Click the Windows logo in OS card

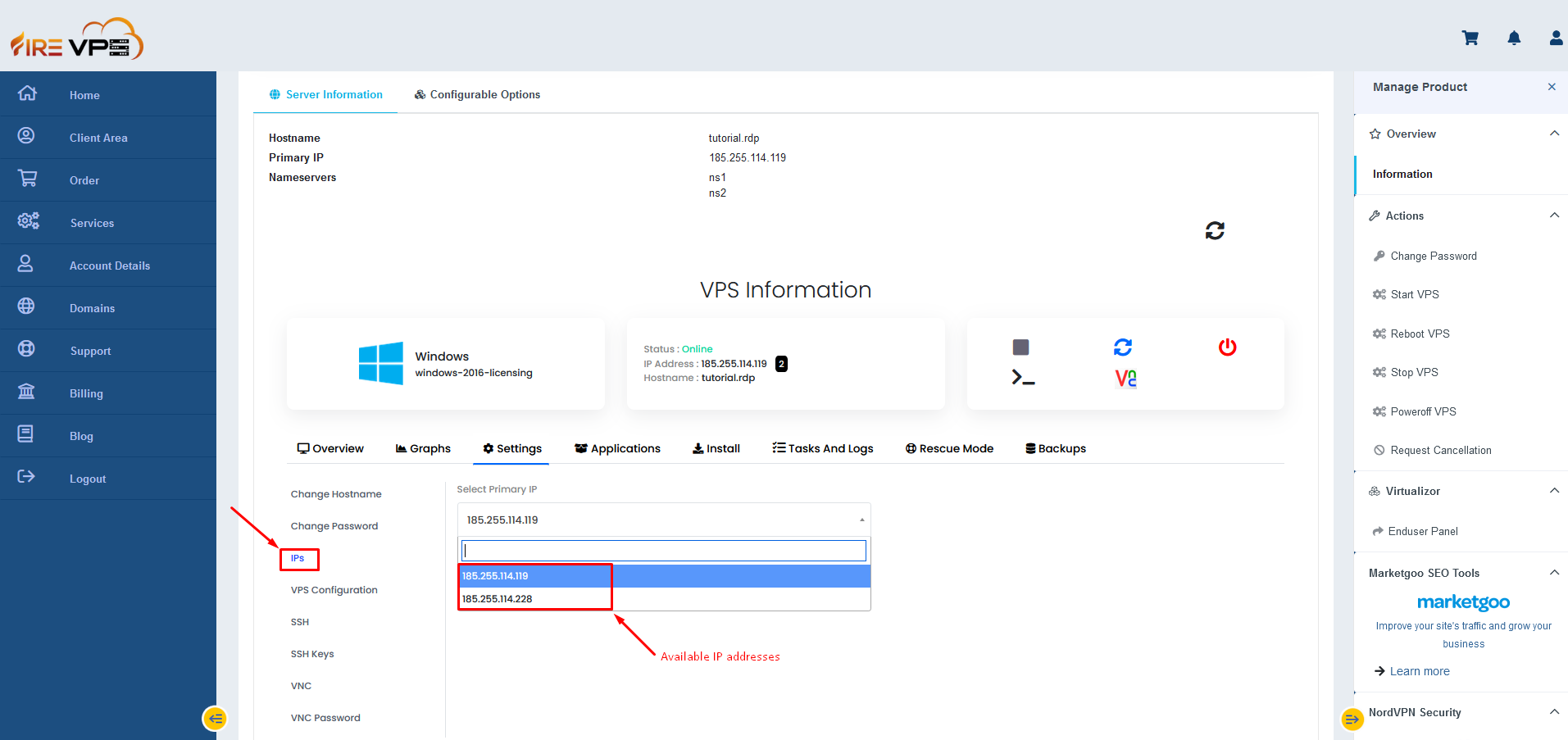tap(381, 363)
